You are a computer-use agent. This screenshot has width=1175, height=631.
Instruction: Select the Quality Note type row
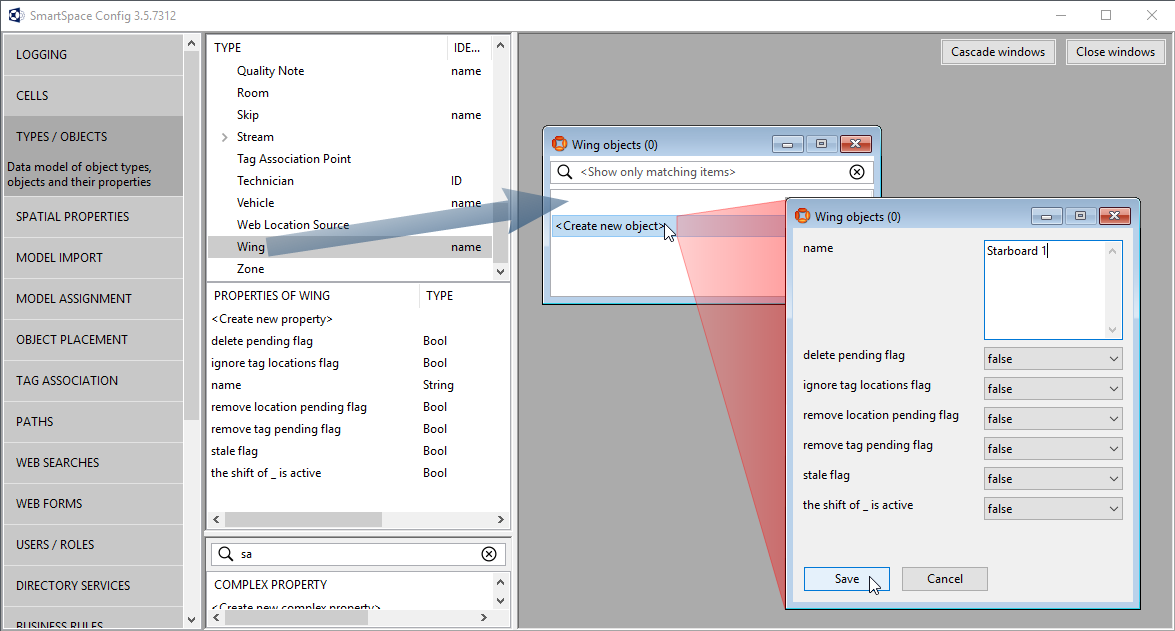(350, 71)
